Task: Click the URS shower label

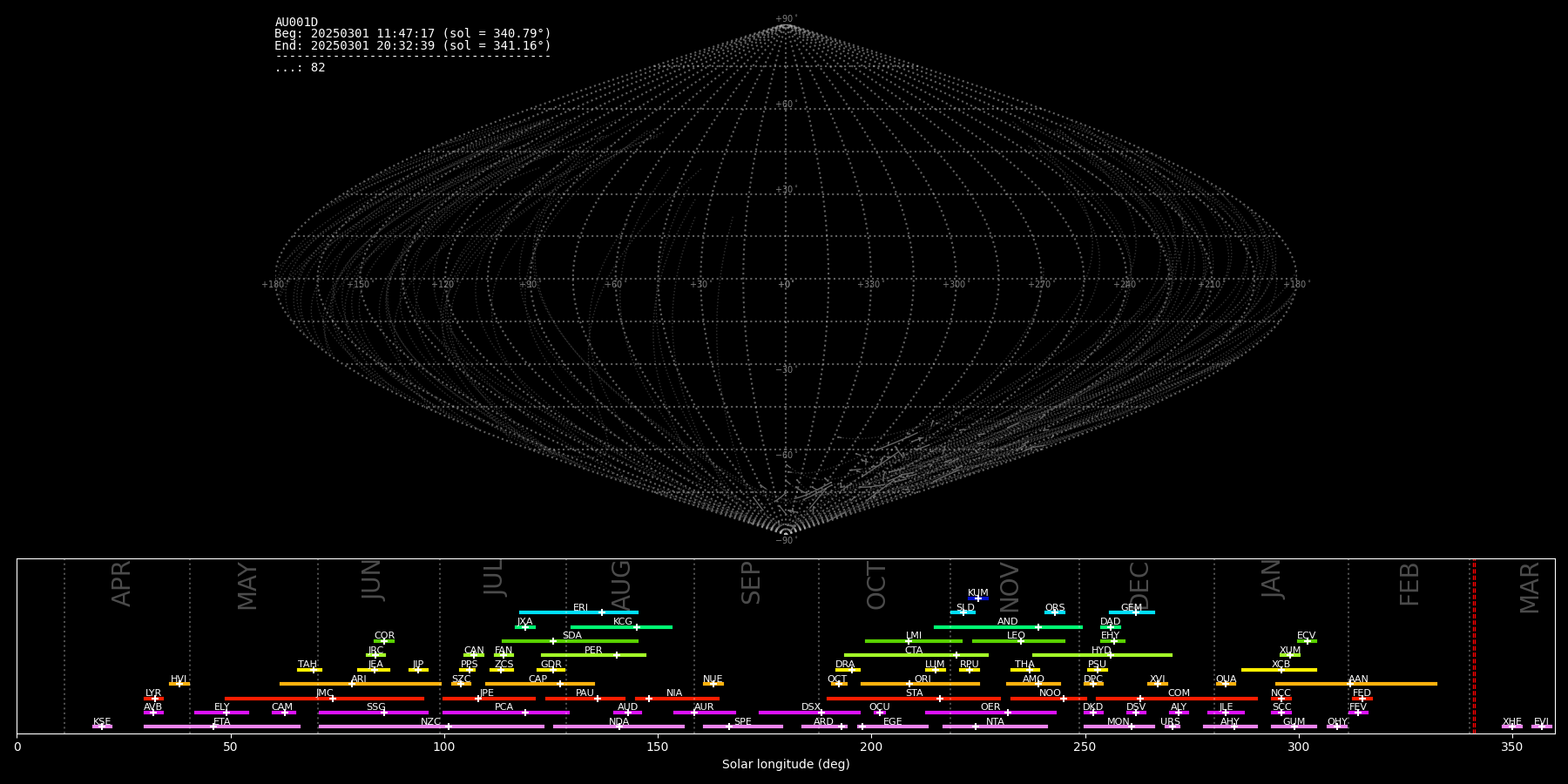Action: point(1170,722)
